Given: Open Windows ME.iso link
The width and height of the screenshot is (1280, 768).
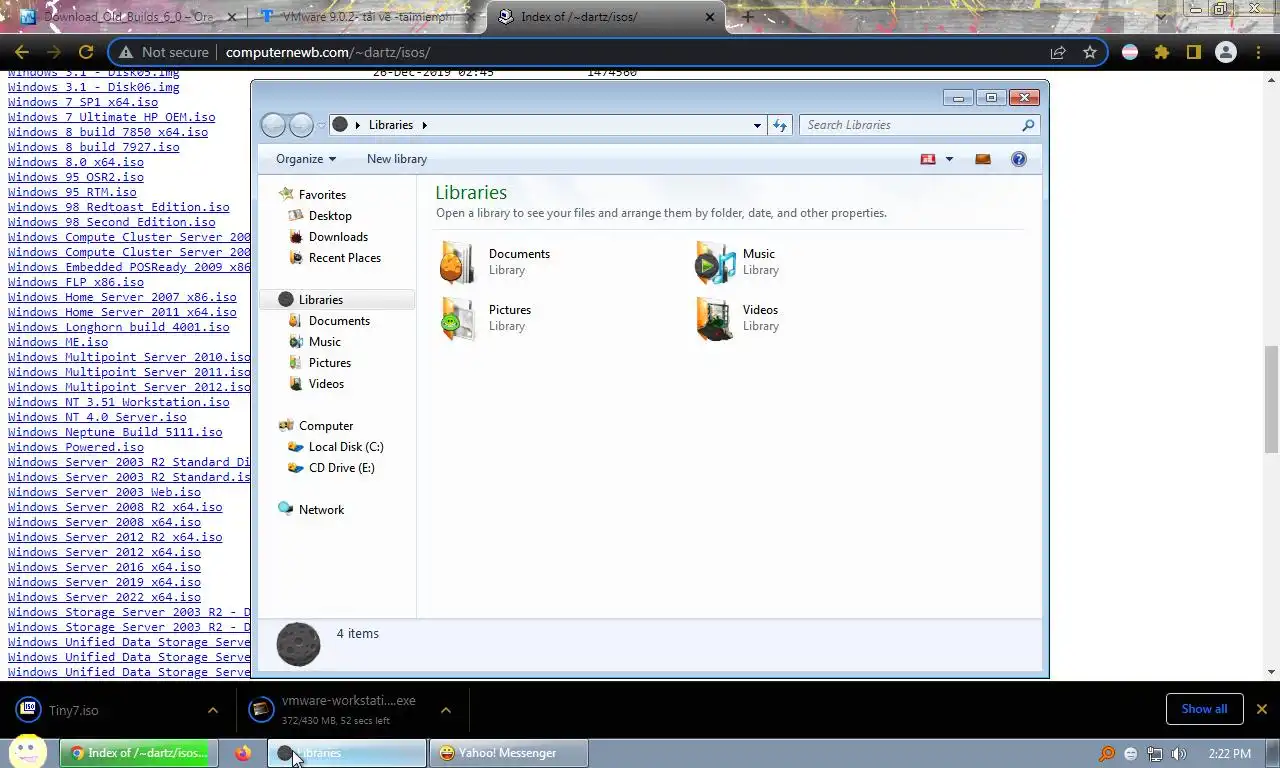Looking at the screenshot, I should (x=58, y=342).
